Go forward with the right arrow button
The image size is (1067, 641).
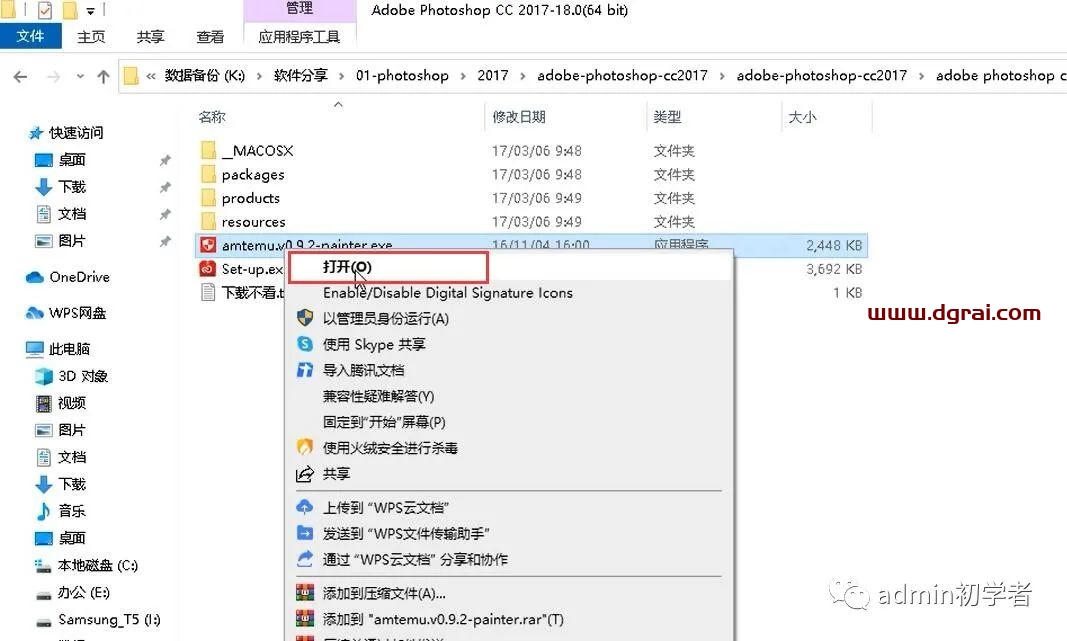pyautogui.click(x=53, y=76)
